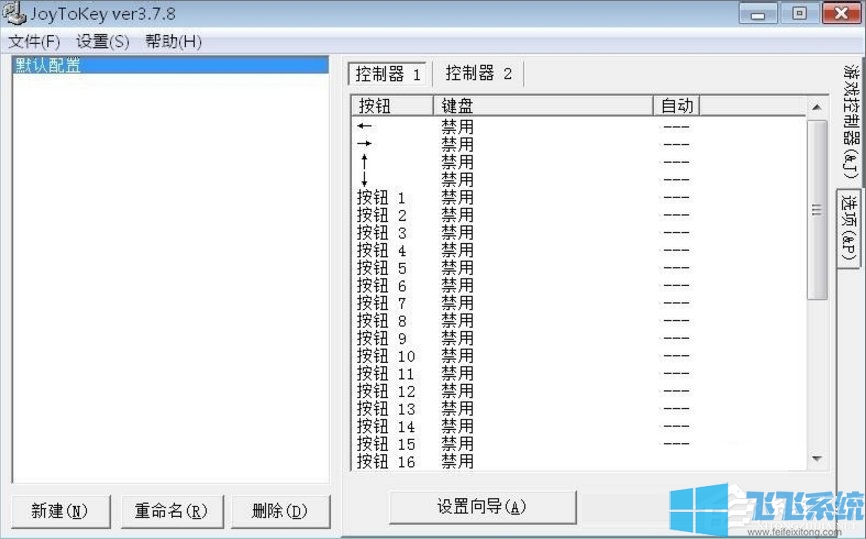Click the 键盘 column header
Screen dimensions: 866x539
coord(542,105)
